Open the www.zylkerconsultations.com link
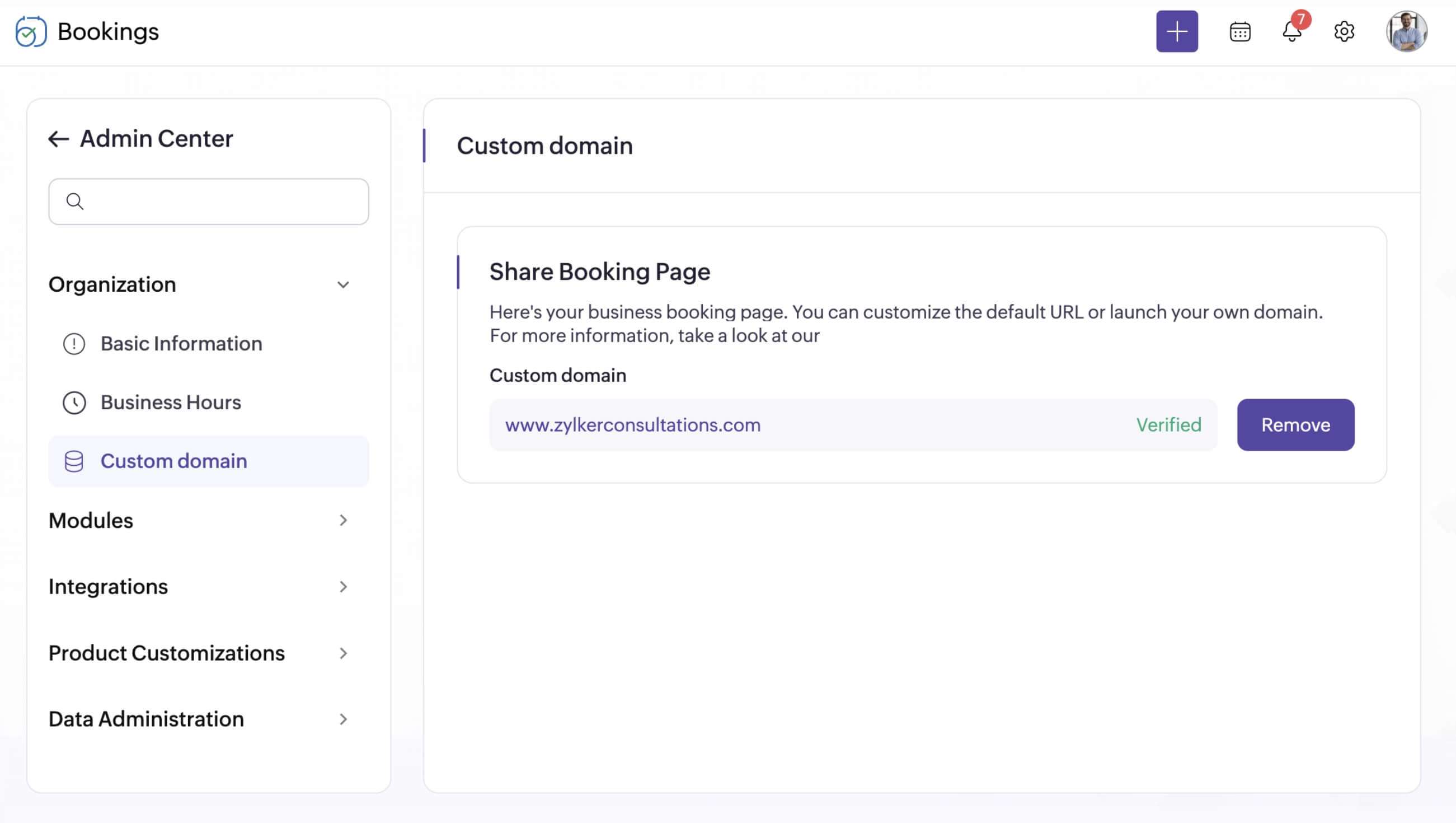 pyautogui.click(x=632, y=425)
